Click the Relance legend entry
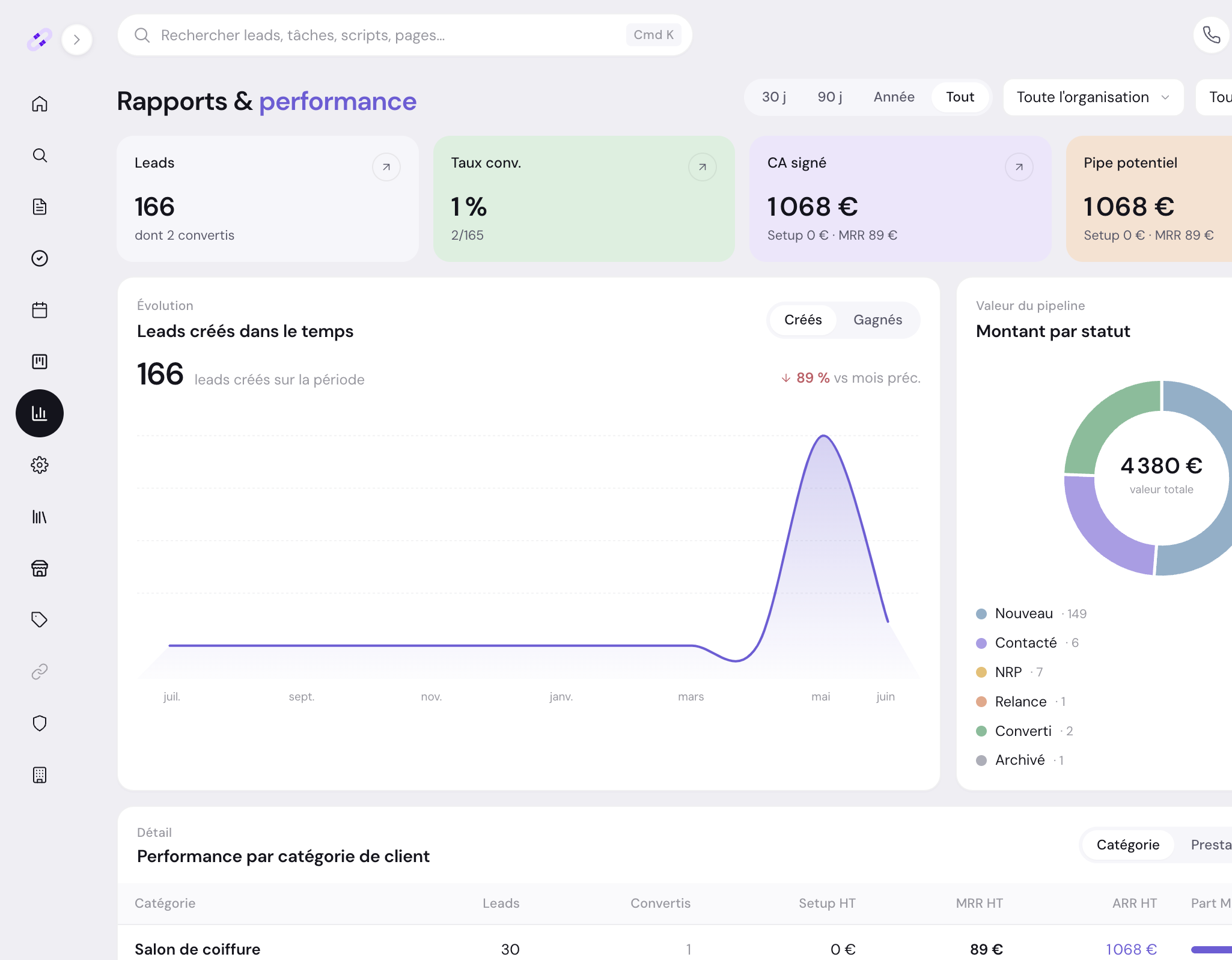1232x960 pixels. tap(1021, 702)
